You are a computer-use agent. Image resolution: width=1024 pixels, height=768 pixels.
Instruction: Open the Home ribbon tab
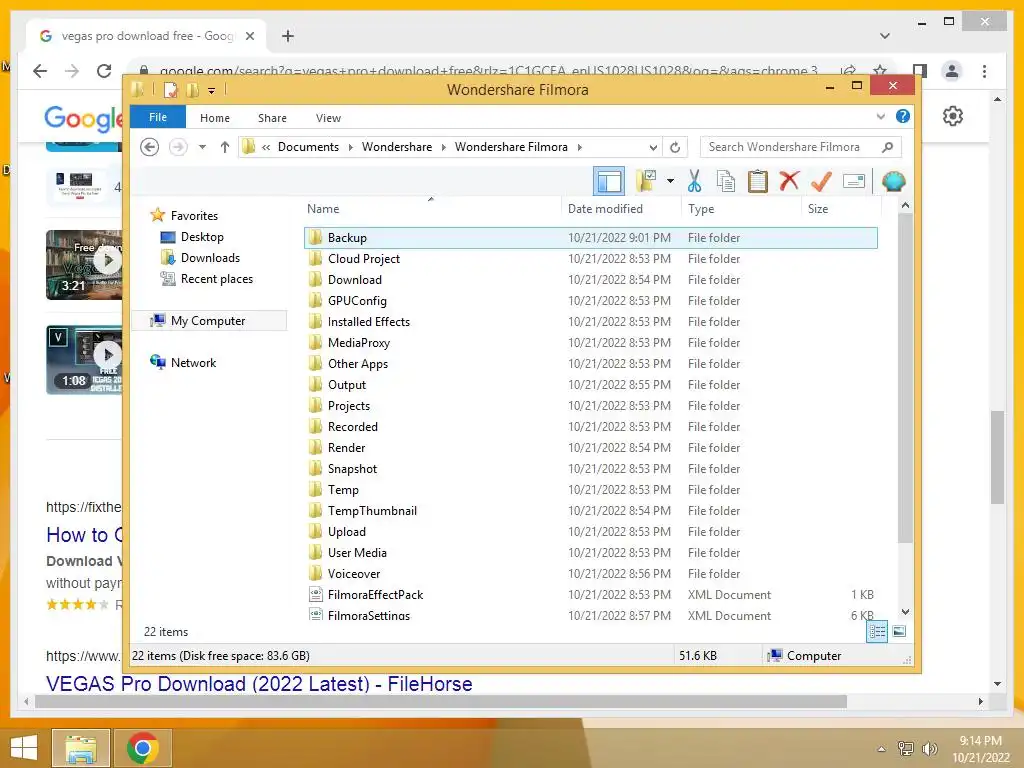[x=215, y=118]
